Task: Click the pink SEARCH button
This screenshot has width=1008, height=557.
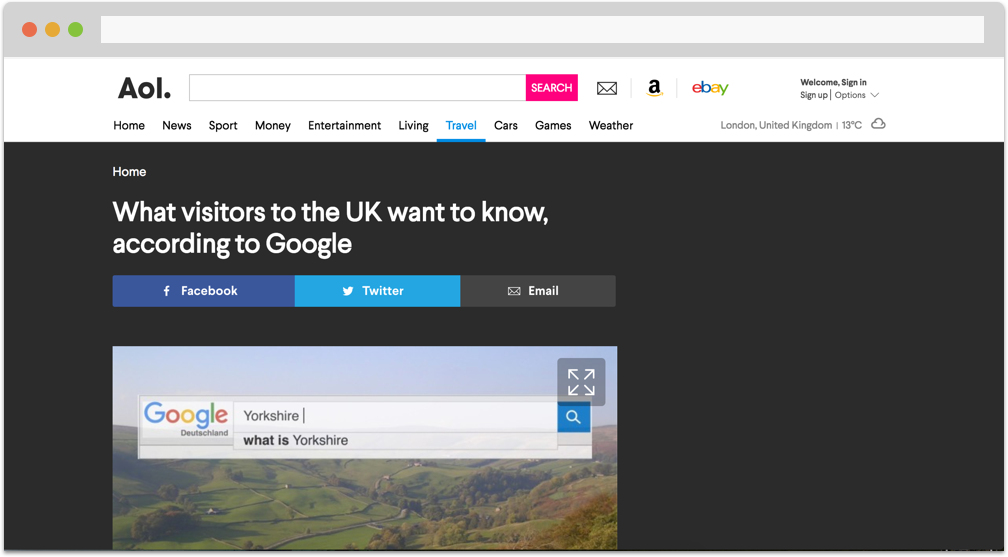Action: pyautogui.click(x=552, y=87)
